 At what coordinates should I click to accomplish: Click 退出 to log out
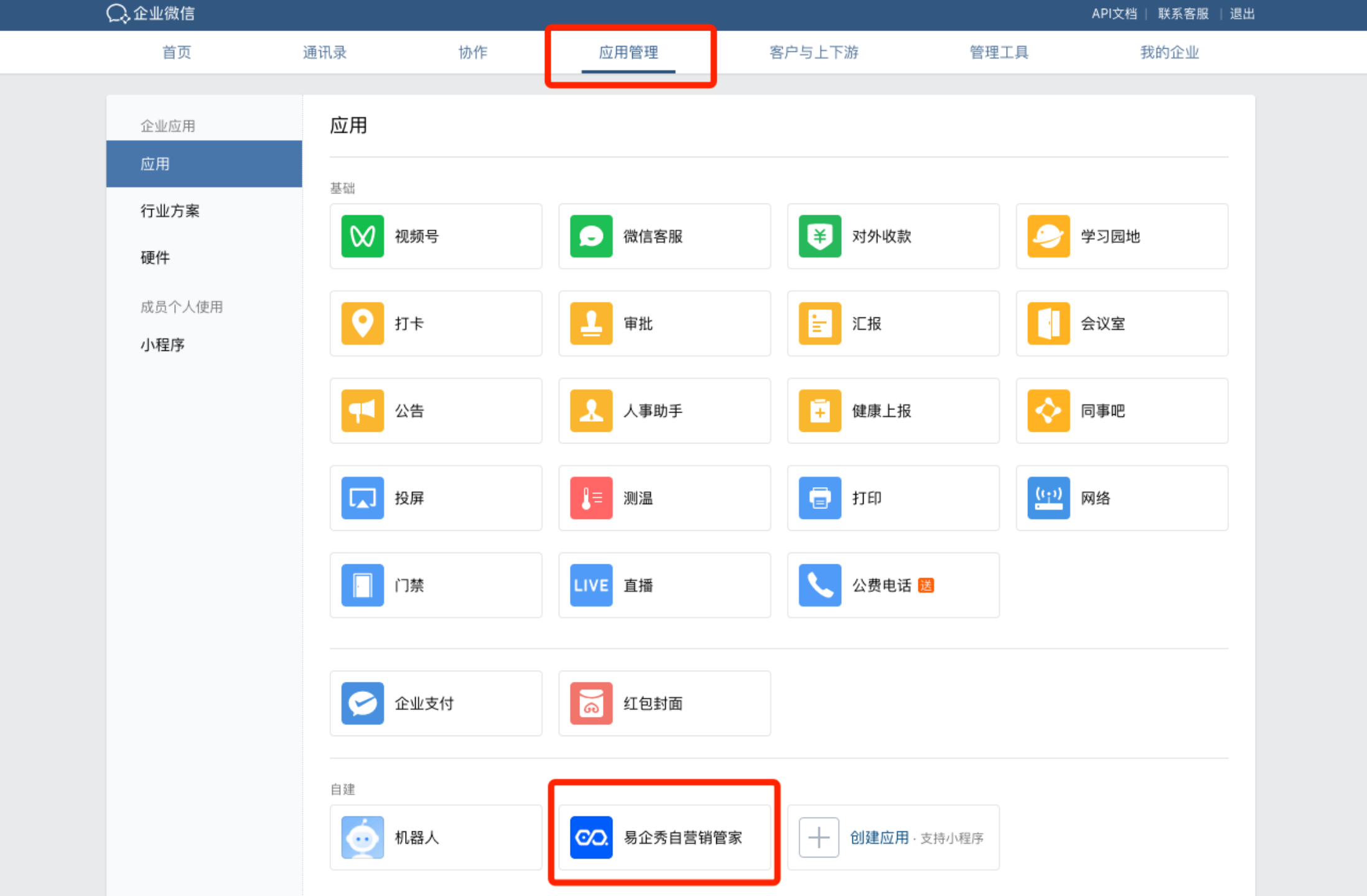1242,14
